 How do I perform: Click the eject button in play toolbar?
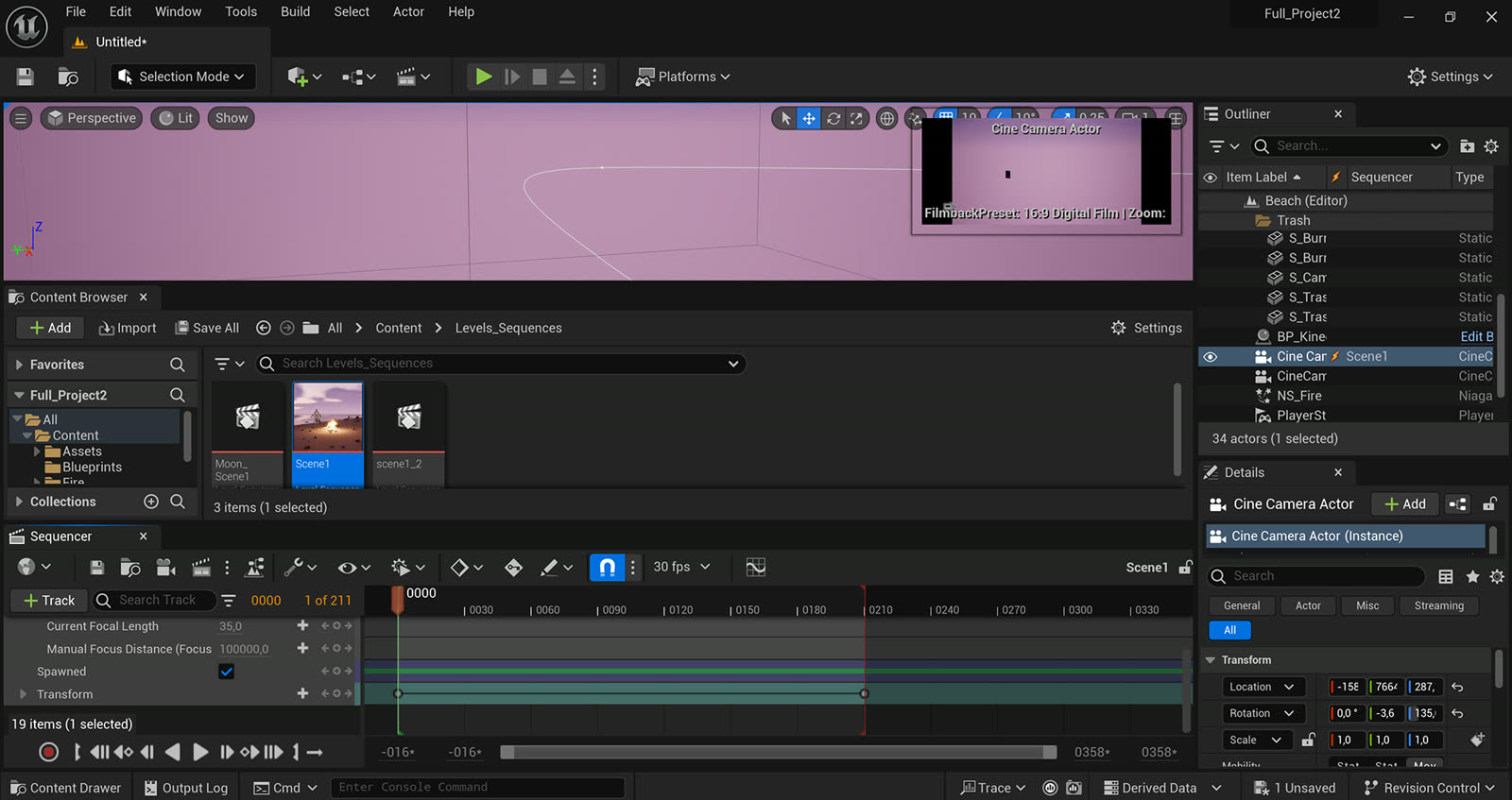tap(567, 77)
